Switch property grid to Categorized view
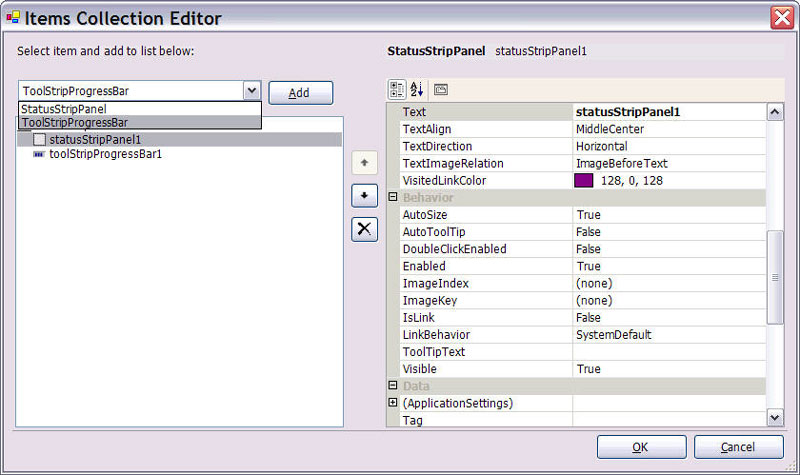Viewport: 800px width, 475px height. click(x=397, y=90)
